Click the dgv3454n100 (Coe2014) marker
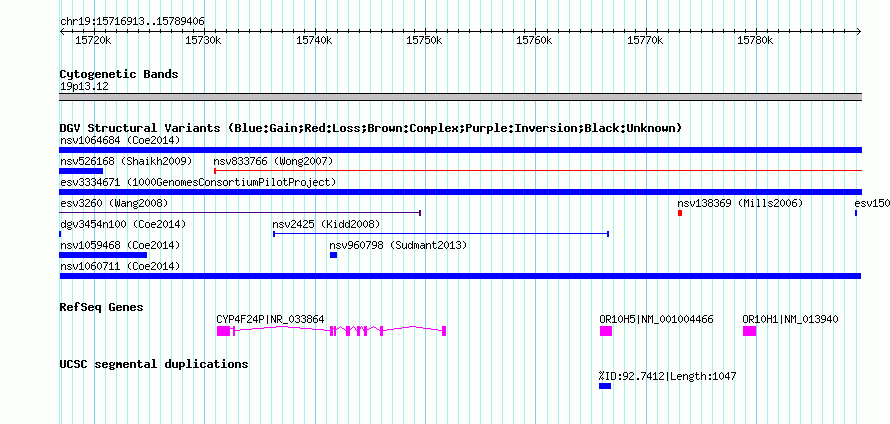The image size is (890, 424). (60, 234)
